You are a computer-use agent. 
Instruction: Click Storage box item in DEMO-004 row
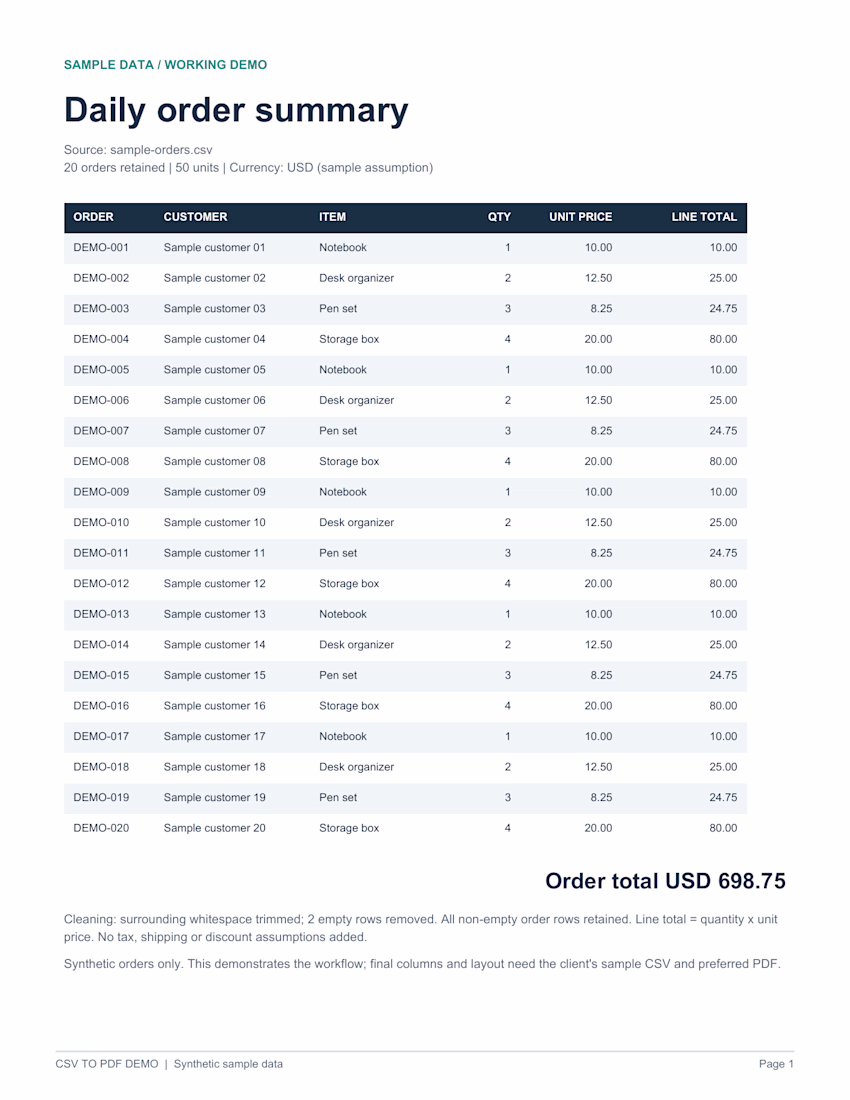click(x=349, y=340)
